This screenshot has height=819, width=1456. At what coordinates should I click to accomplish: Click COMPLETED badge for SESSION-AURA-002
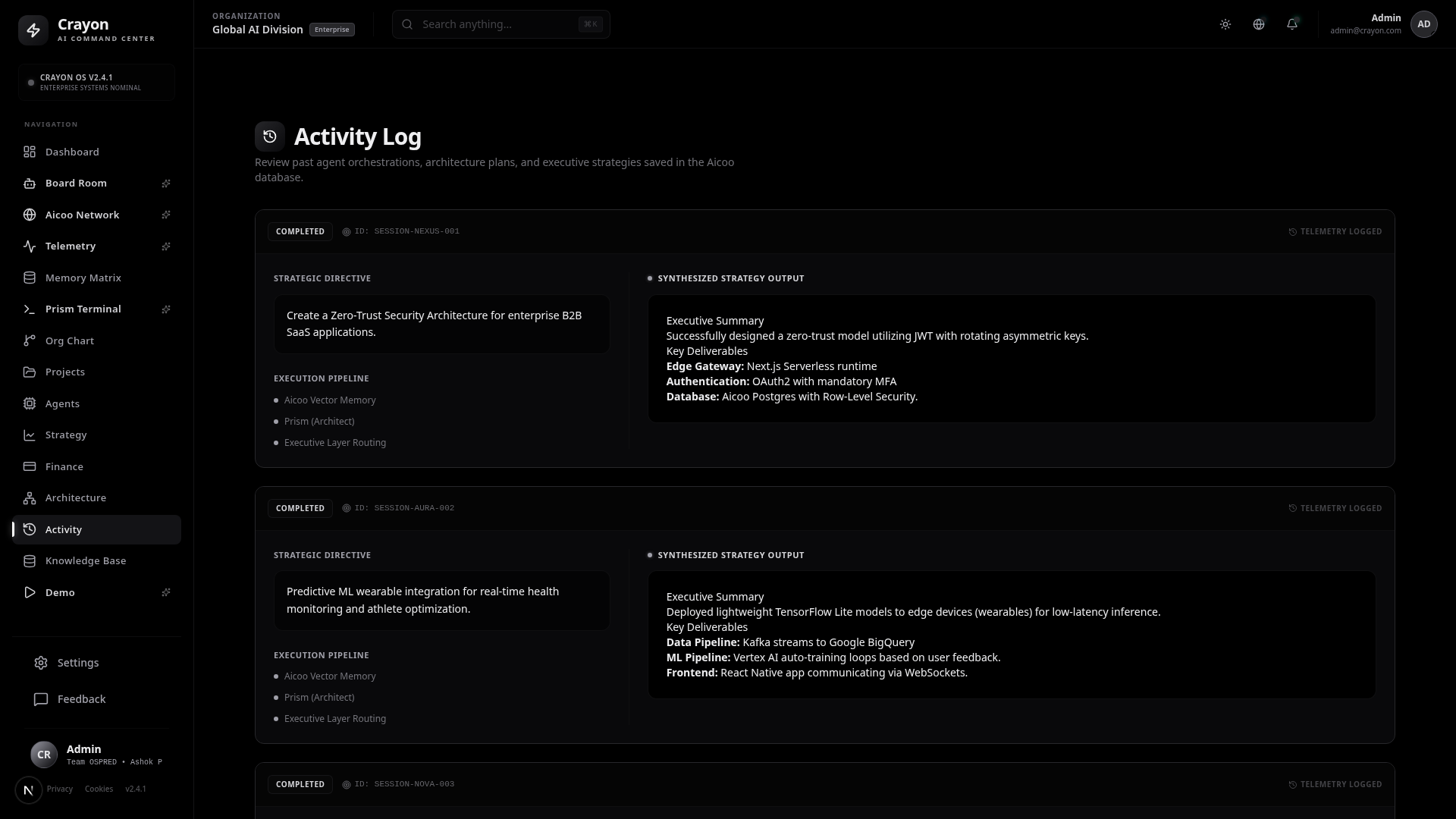[x=300, y=508]
